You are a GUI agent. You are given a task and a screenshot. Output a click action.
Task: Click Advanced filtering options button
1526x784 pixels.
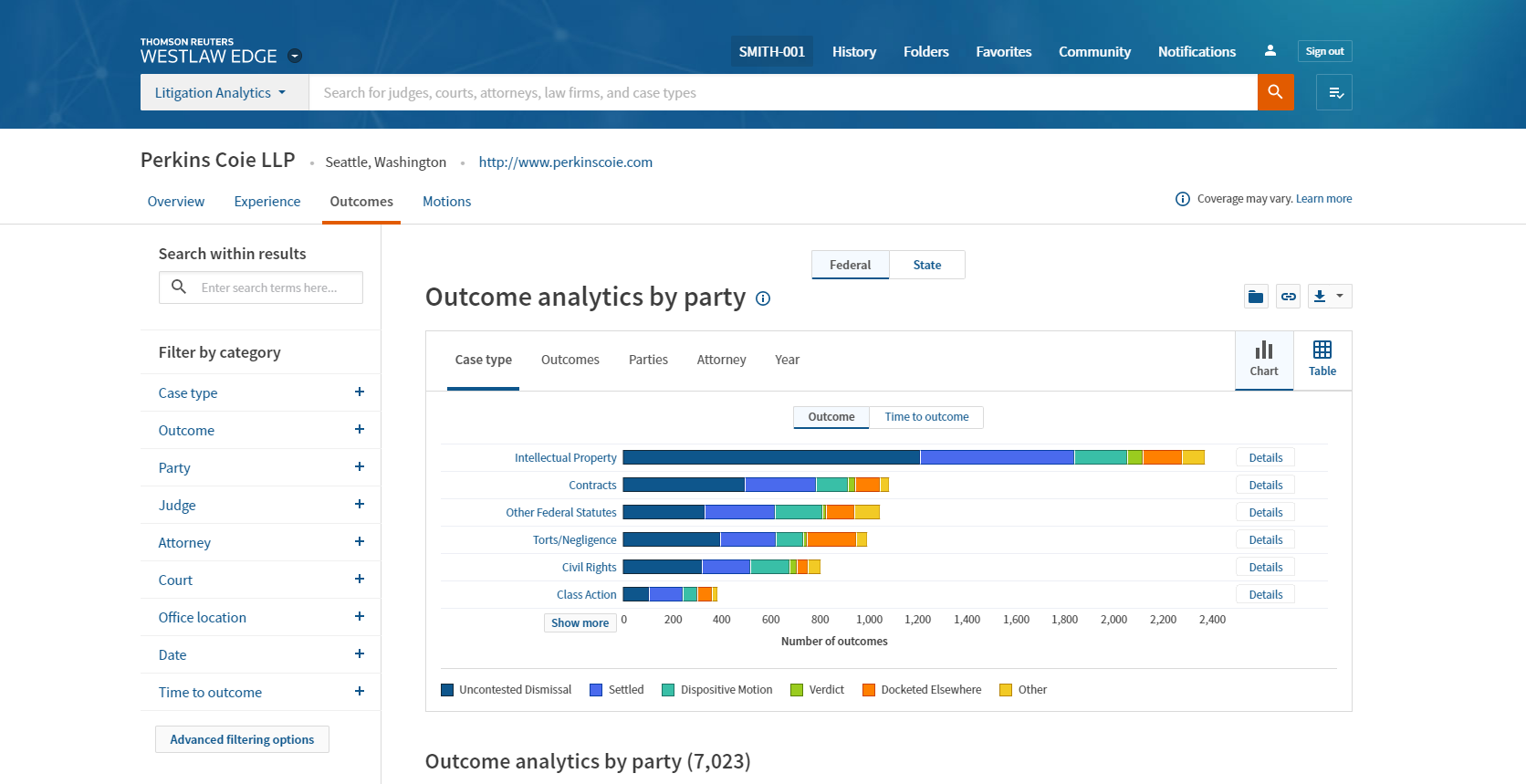click(242, 739)
